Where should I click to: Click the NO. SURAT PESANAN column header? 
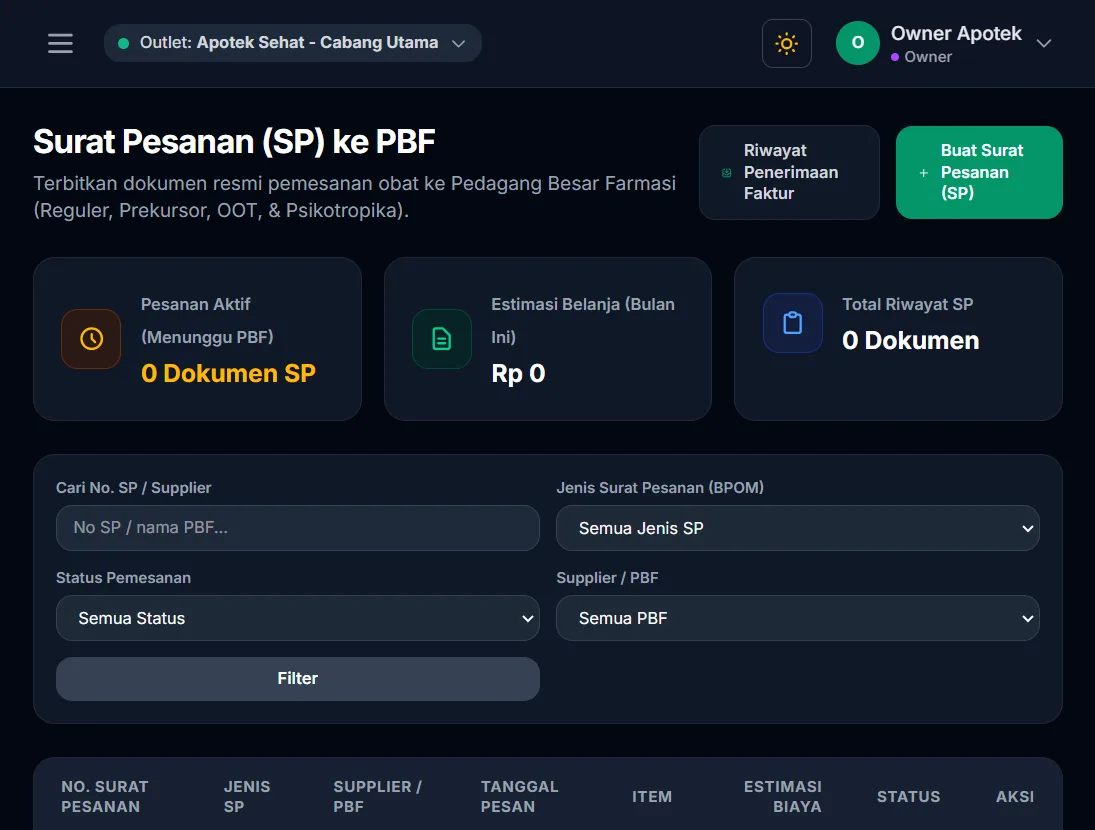[105, 796]
